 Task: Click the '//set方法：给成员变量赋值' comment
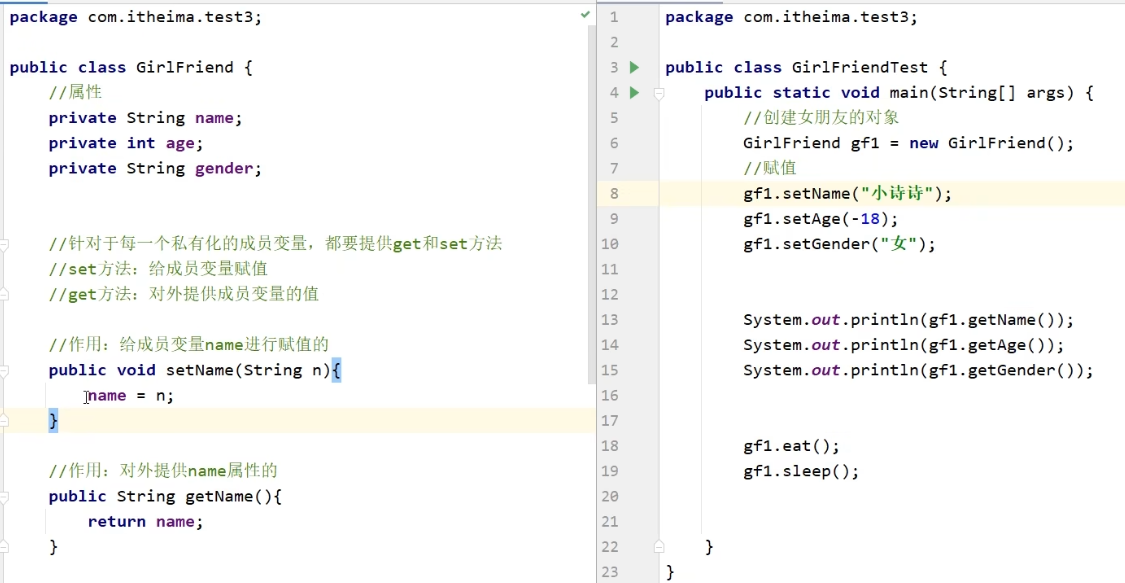158,270
